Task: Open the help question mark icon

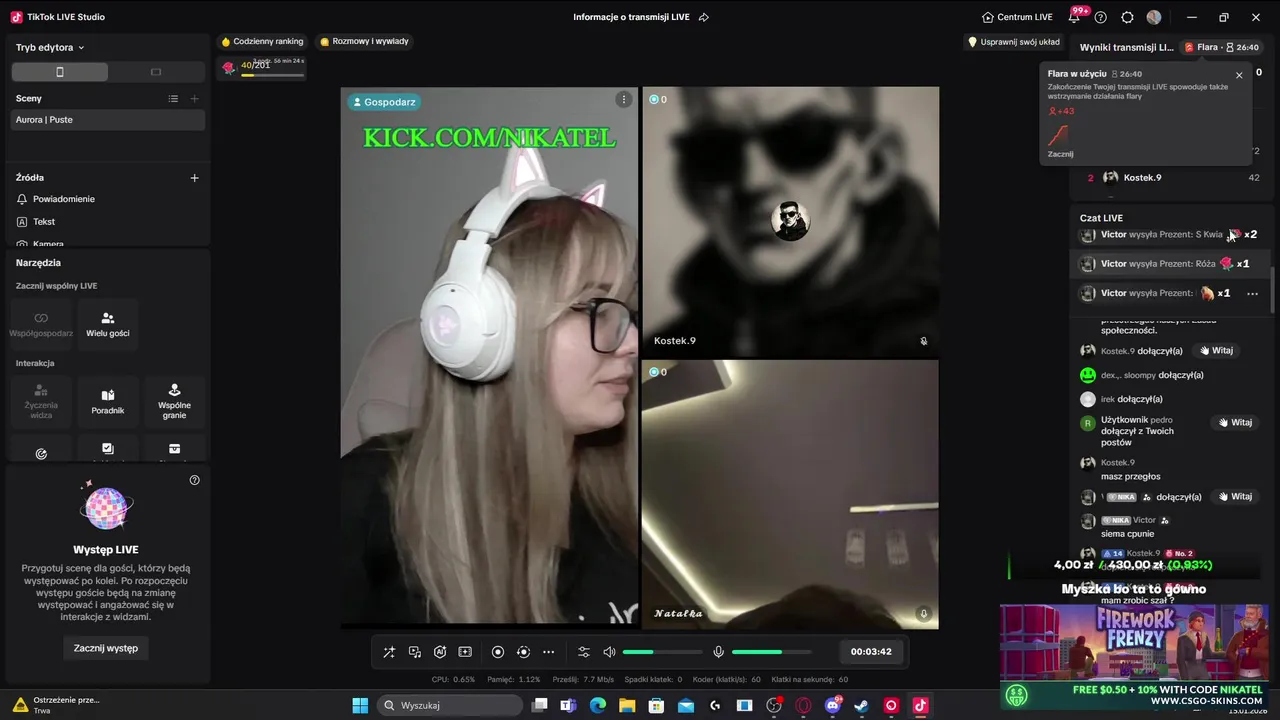Action: (1101, 17)
